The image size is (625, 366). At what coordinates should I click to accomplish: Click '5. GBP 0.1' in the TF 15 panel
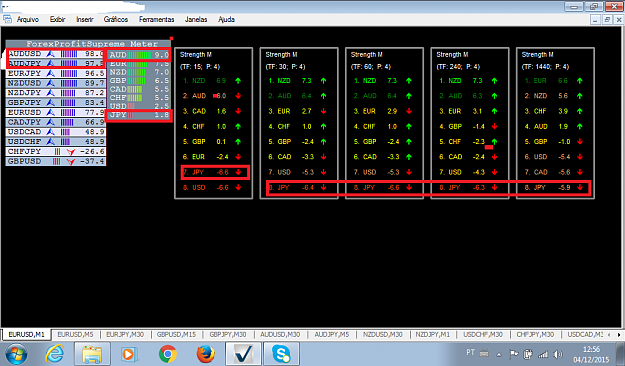(x=204, y=142)
